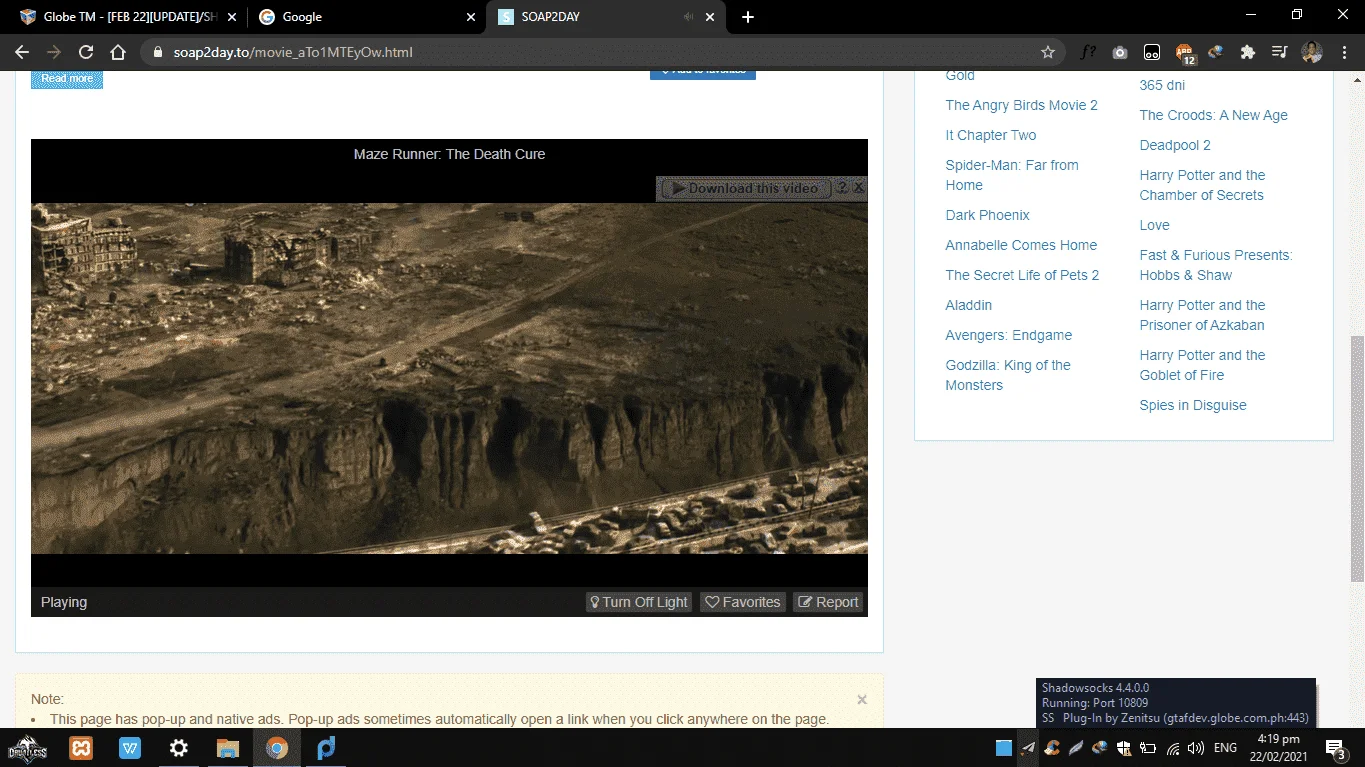Open WPS Office from the taskbar
This screenshot has height=767, width=1365.
130,748
